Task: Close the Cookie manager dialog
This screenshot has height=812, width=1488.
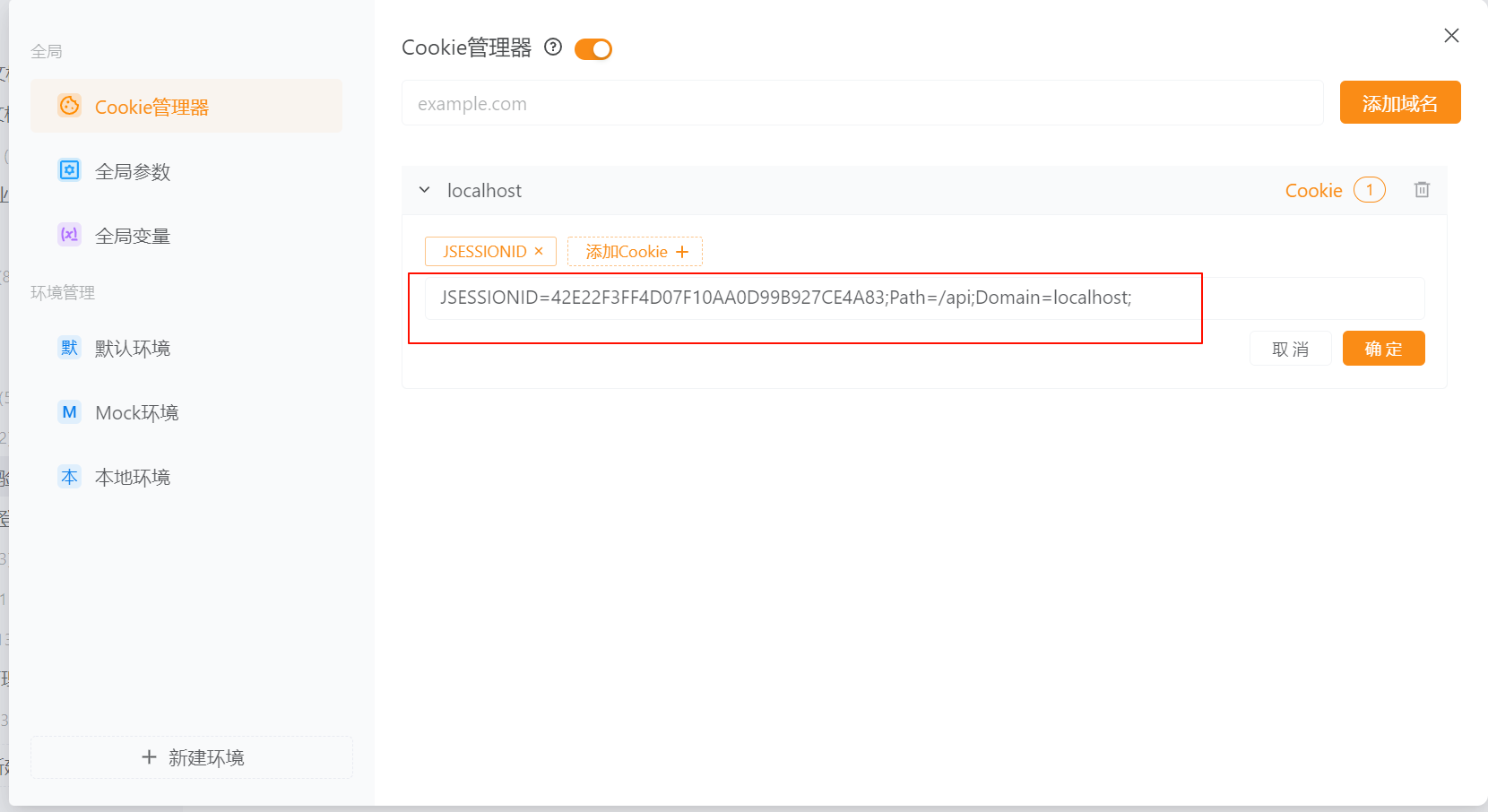Action: (x=1451, y=35)
